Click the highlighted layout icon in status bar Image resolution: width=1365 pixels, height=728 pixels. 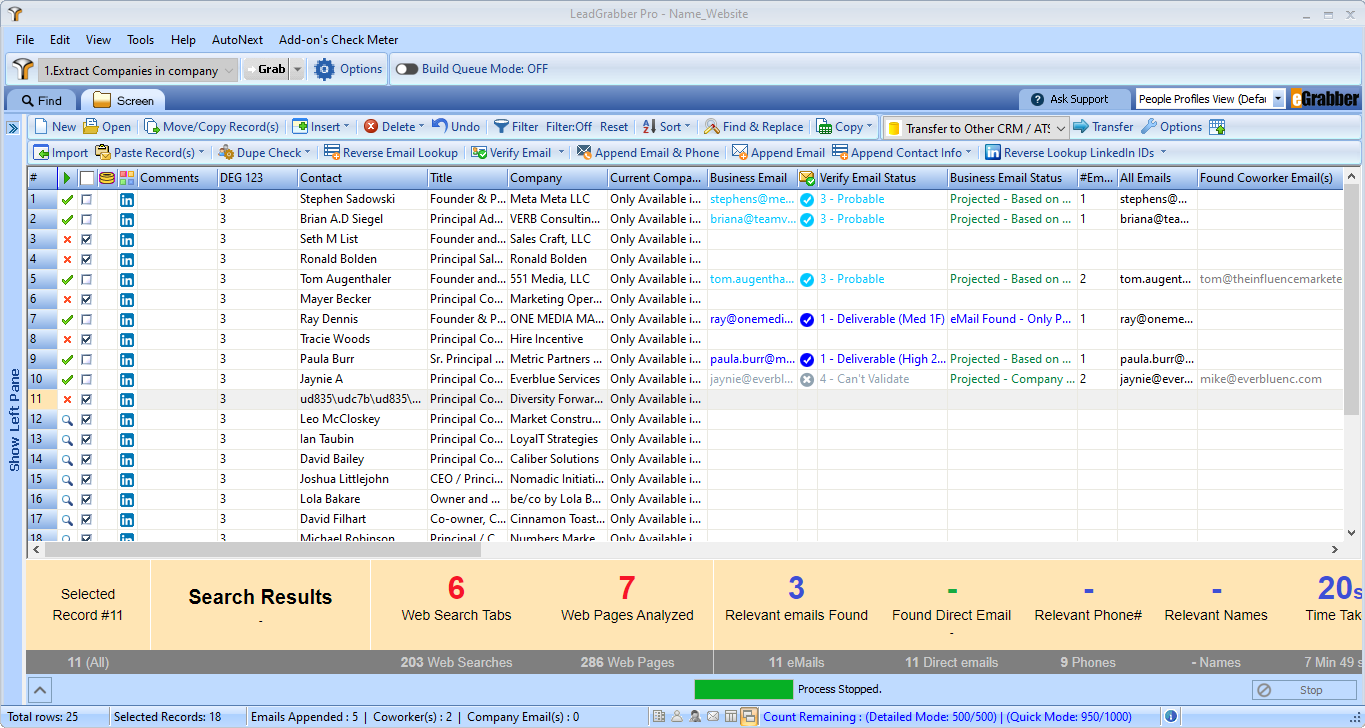point(748,716)
